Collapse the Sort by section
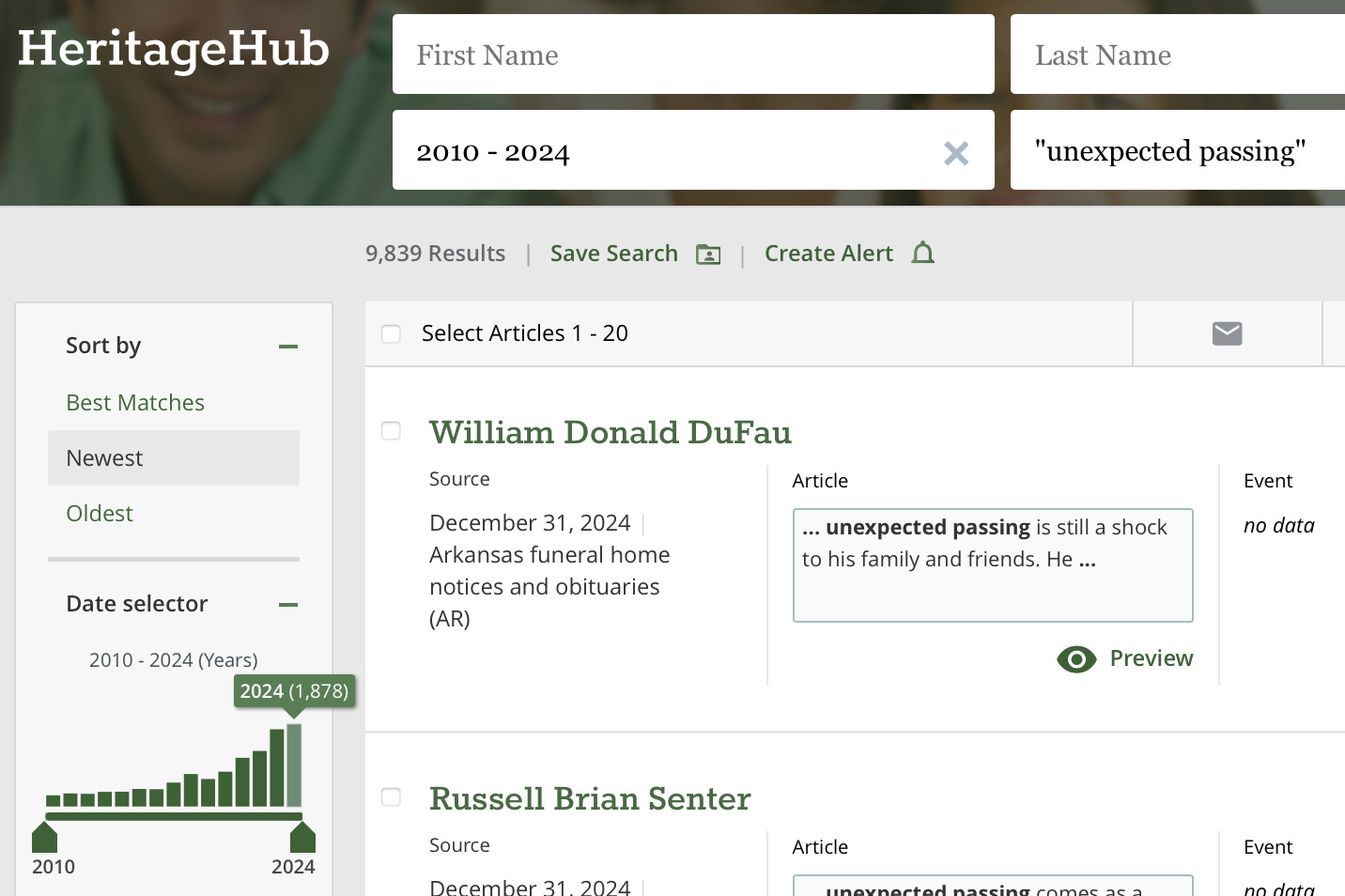The image size is (1345, 896). point(288,347)
